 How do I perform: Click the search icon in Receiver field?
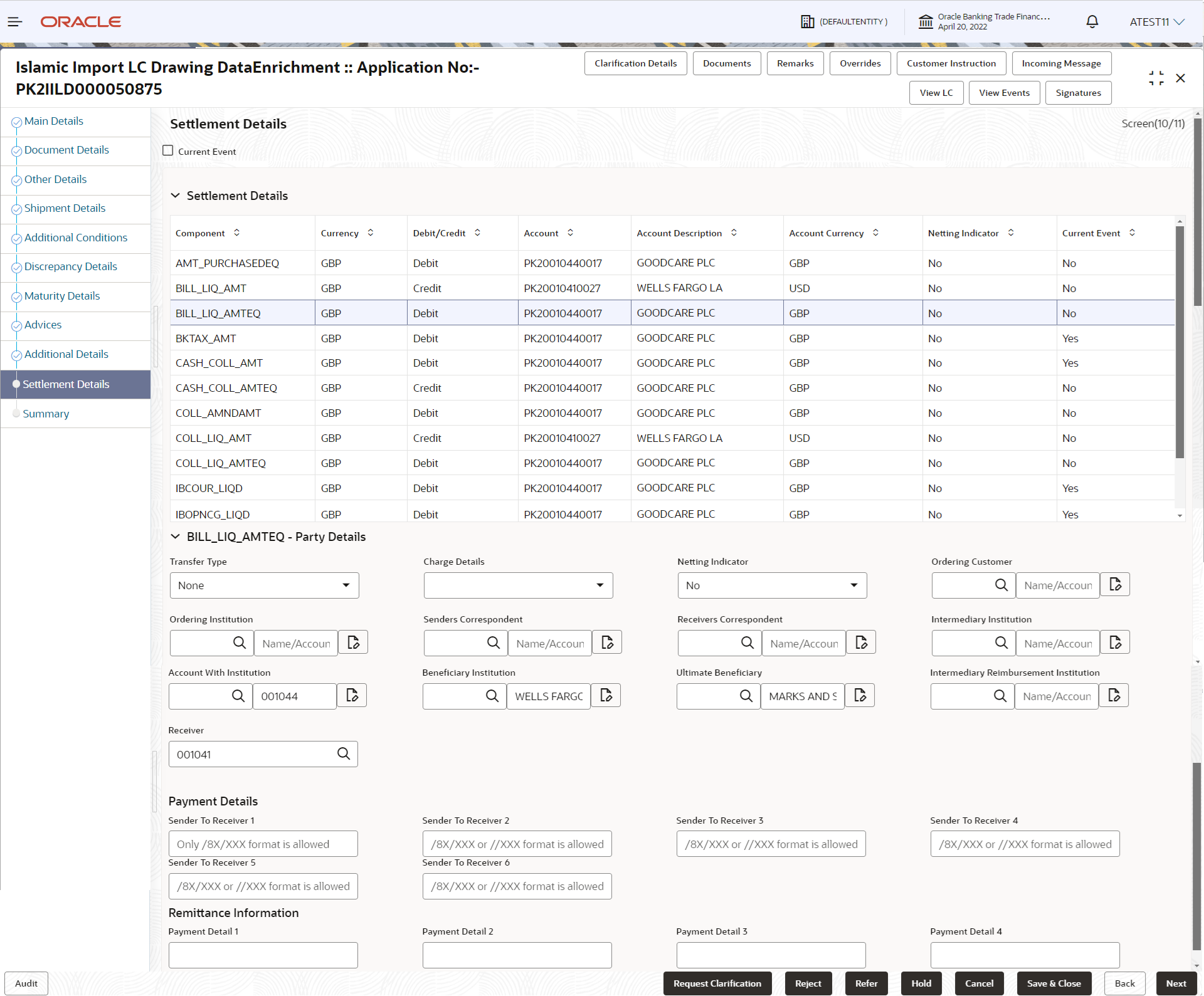tap(344, 754)
